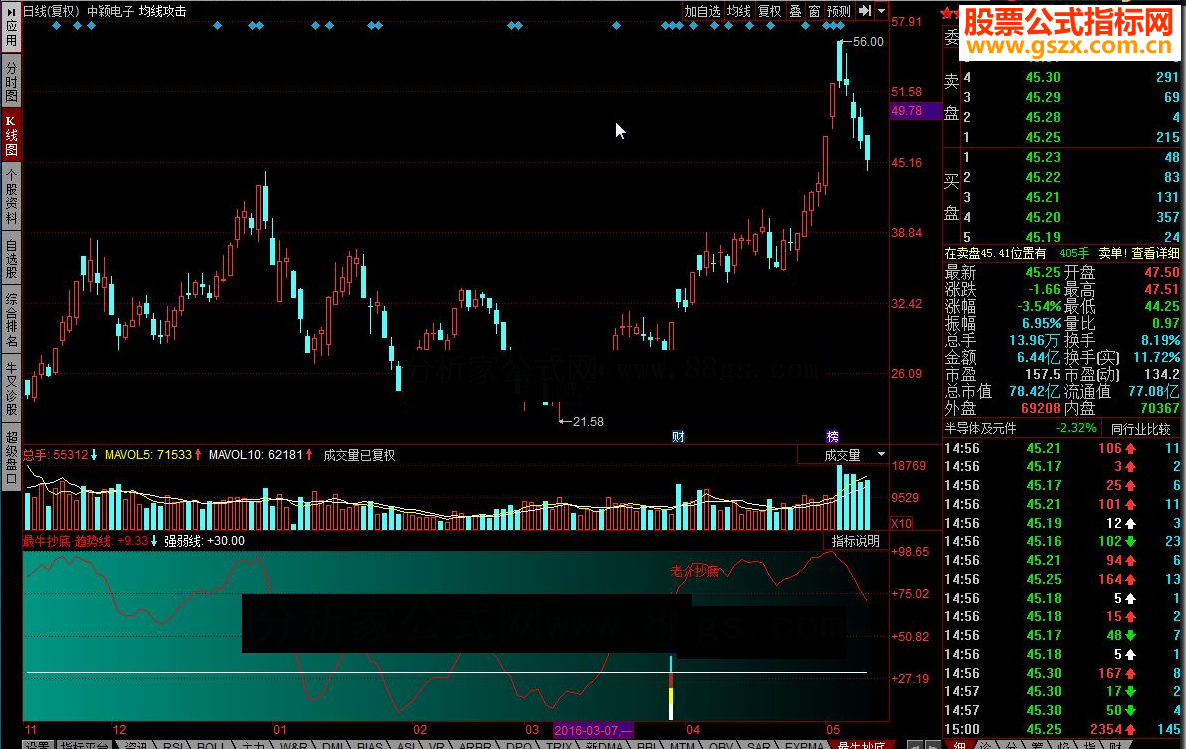Screen dimensions: 1186x749
Task: Select the DPO indicator tab
Action: 519,744
